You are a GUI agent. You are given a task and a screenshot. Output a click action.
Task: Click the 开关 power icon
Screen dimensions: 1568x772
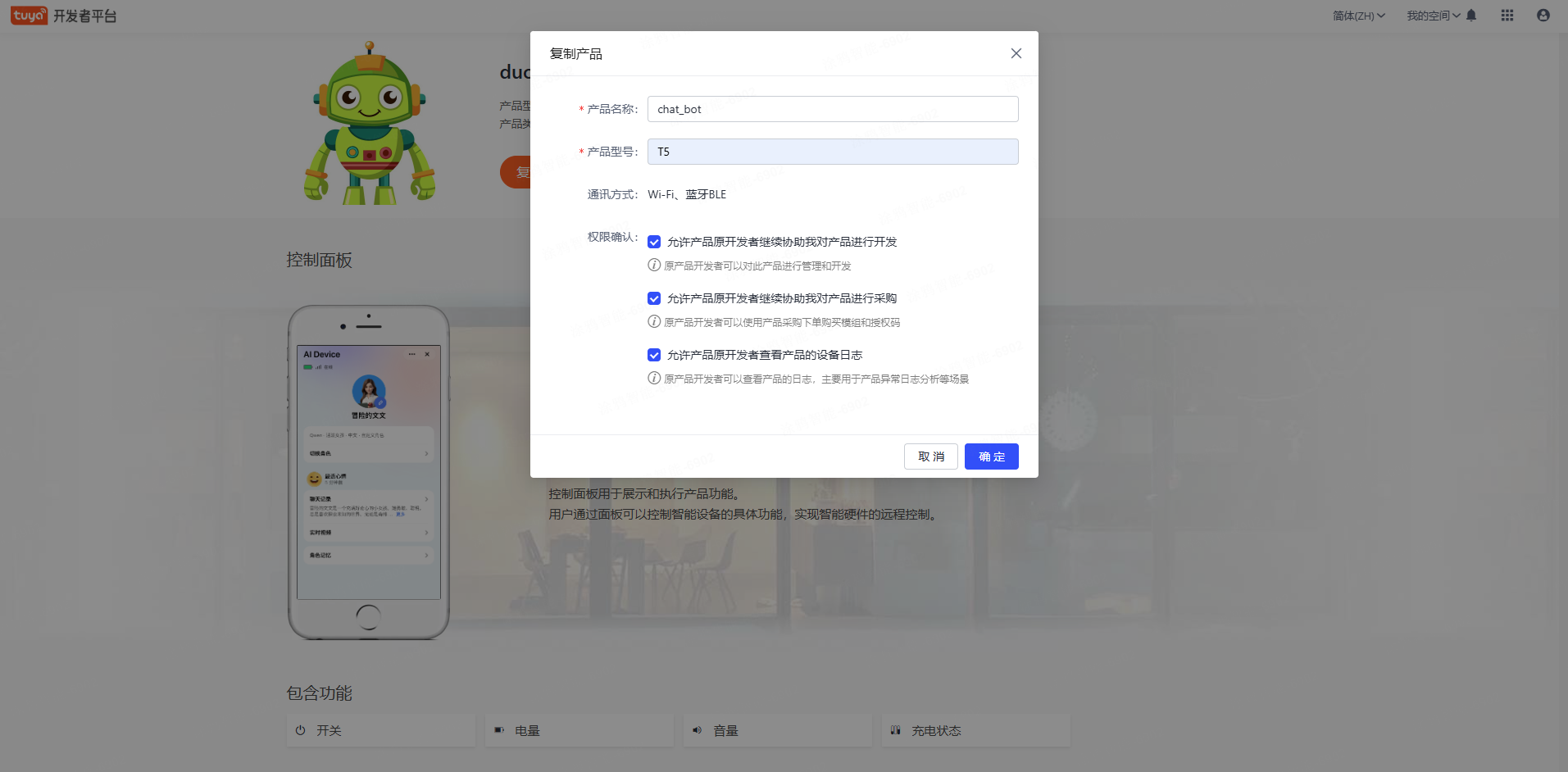coord(300,730)
